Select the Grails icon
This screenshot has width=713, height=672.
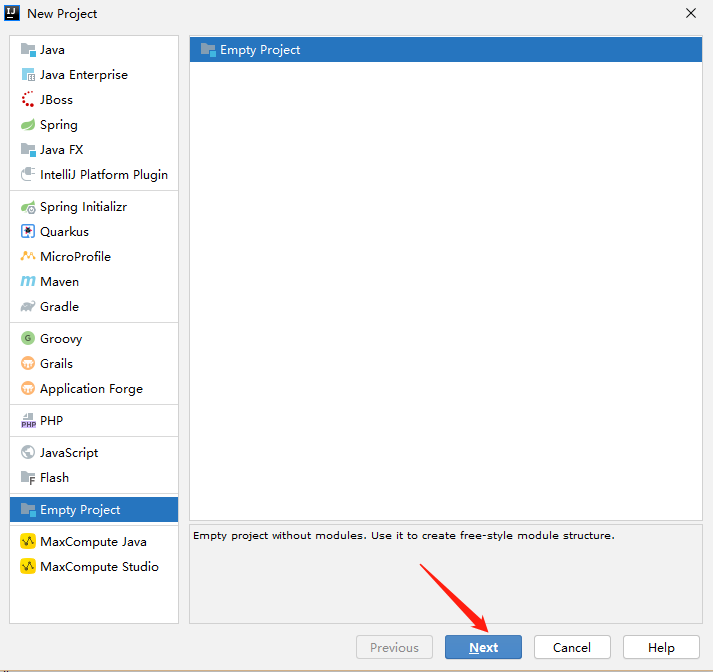tap(28, 363)
